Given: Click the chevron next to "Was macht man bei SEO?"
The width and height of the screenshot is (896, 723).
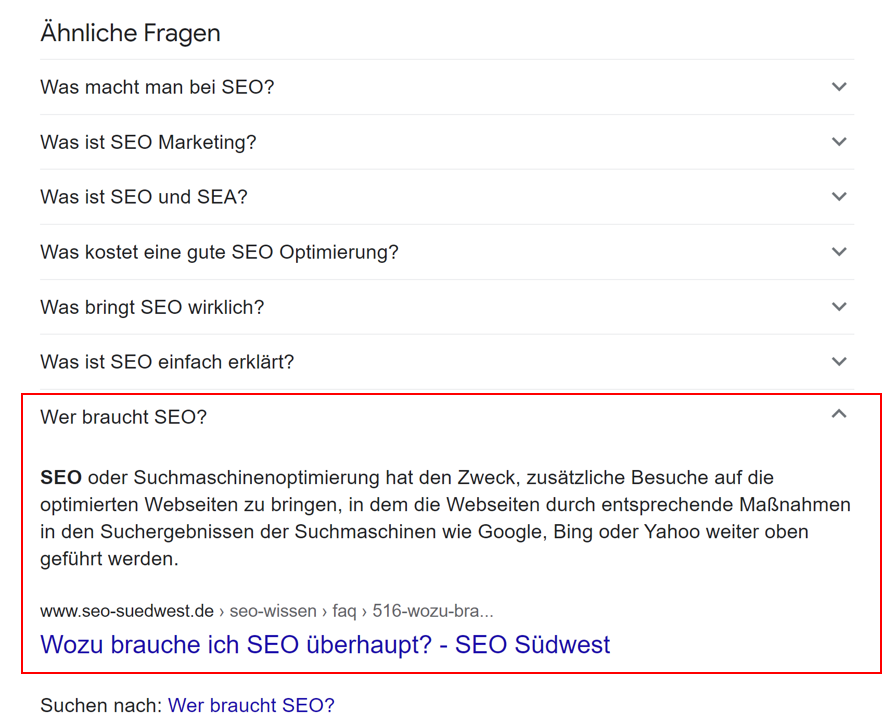Looking at the screenshot, I should point(840,87).
